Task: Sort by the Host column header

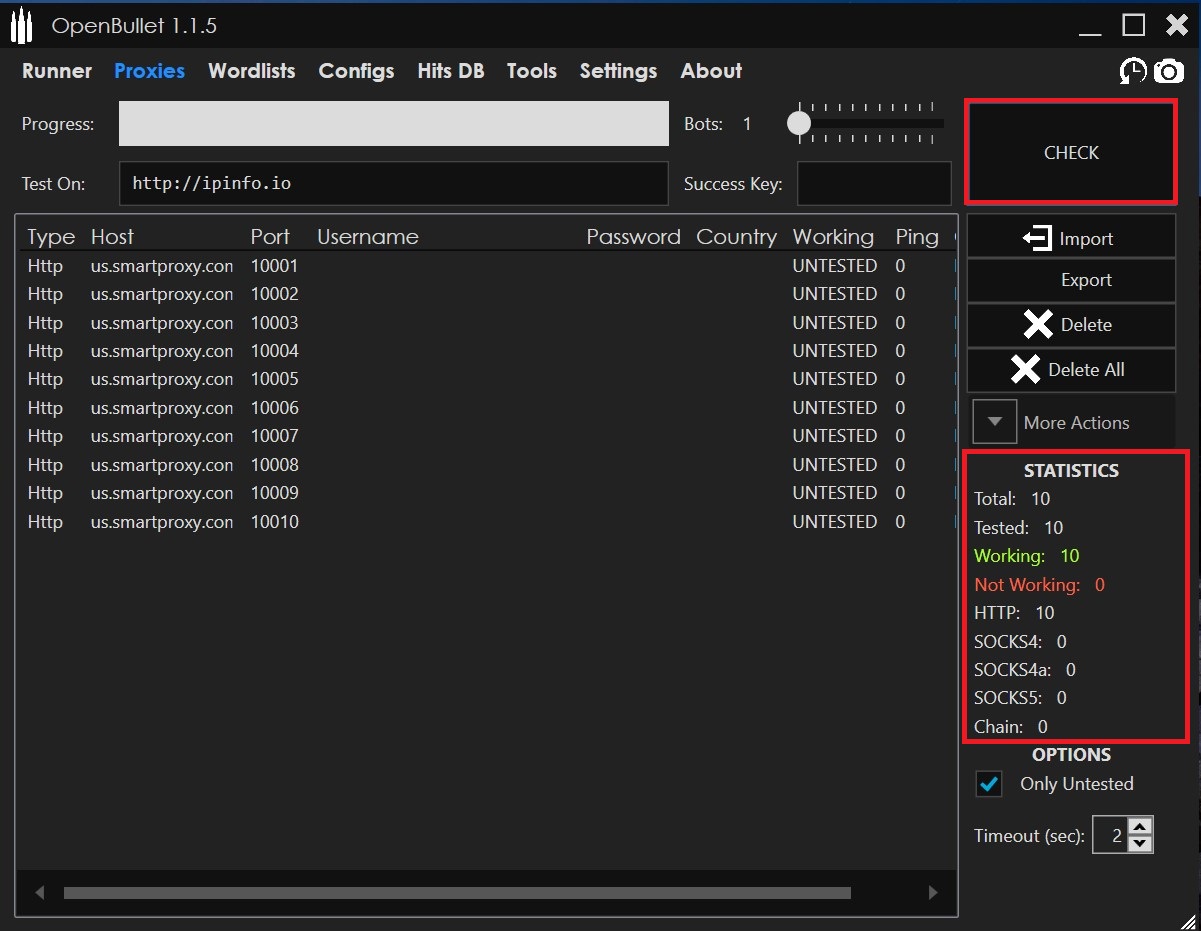Action: (112, 237)
